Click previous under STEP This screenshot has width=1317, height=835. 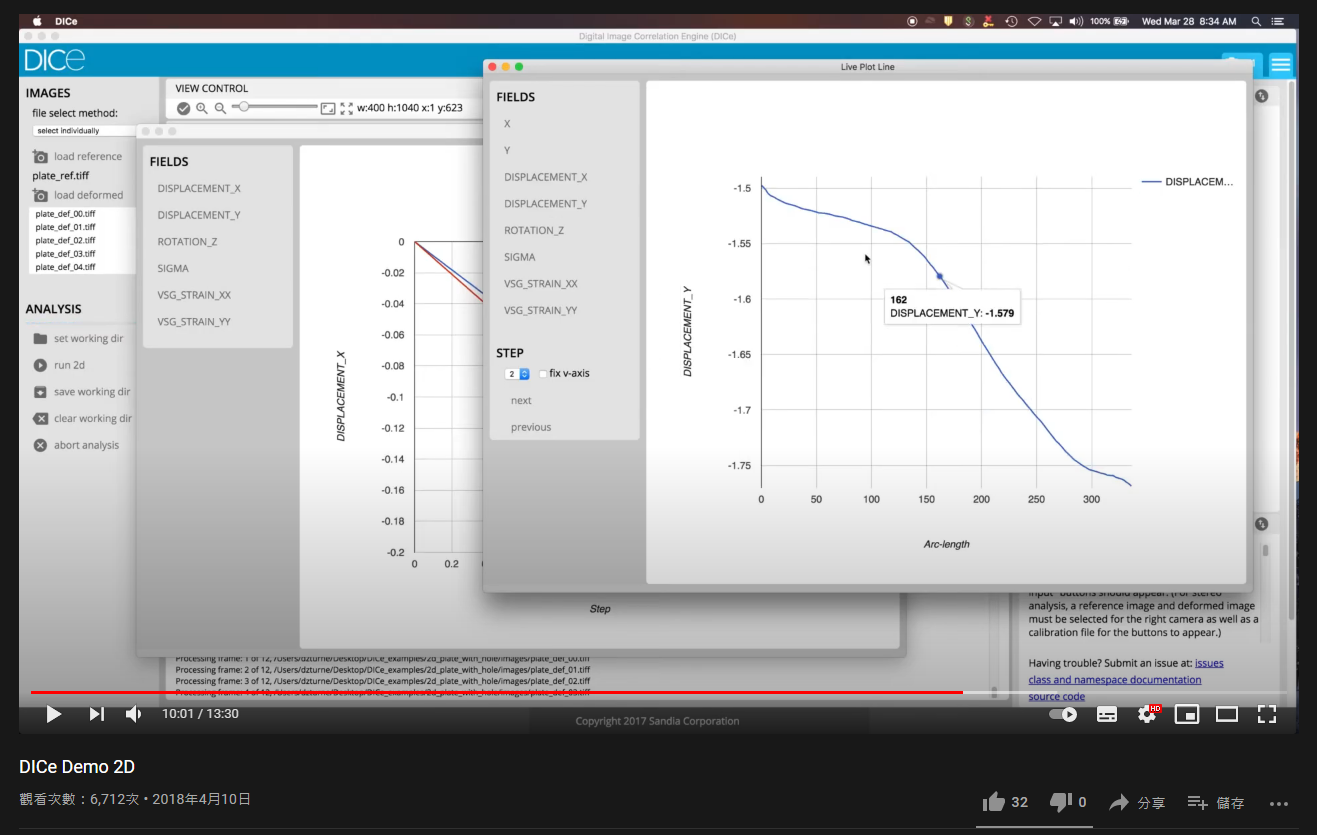click(531, 427)
